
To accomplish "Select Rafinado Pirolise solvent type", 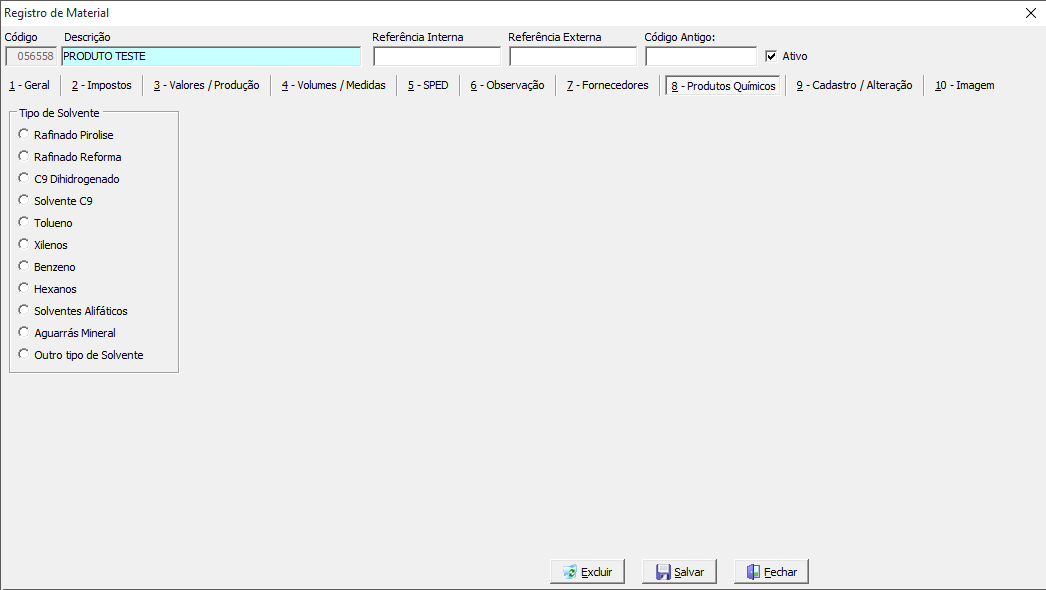I will (24, 134).
